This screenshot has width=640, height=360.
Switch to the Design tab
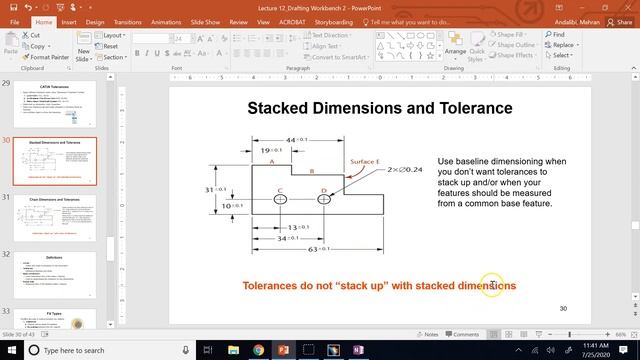pyautogui.click(x=95, y=22)
